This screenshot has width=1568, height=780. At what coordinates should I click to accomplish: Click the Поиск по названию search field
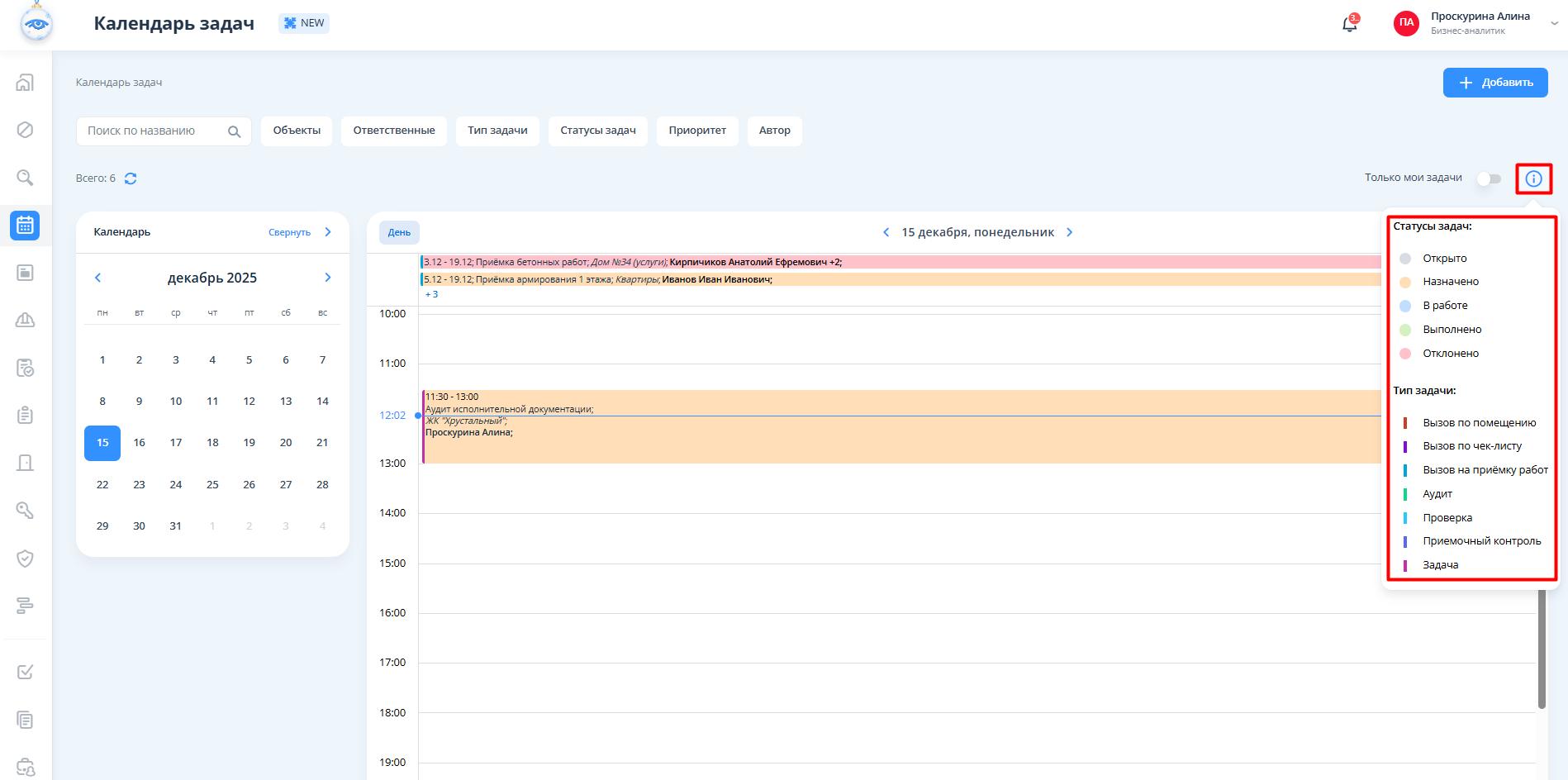click(153, 131)
